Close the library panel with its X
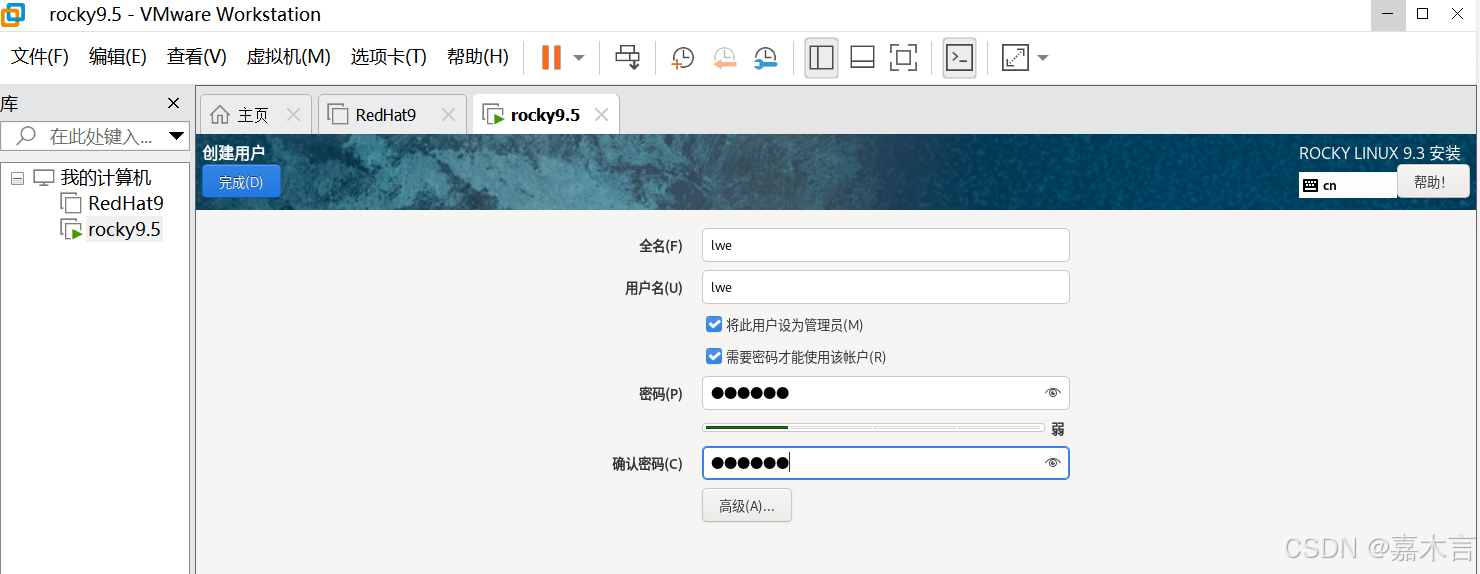This screenshot has width=1480, height=574. pyautogui.click(x=174, y=103)
